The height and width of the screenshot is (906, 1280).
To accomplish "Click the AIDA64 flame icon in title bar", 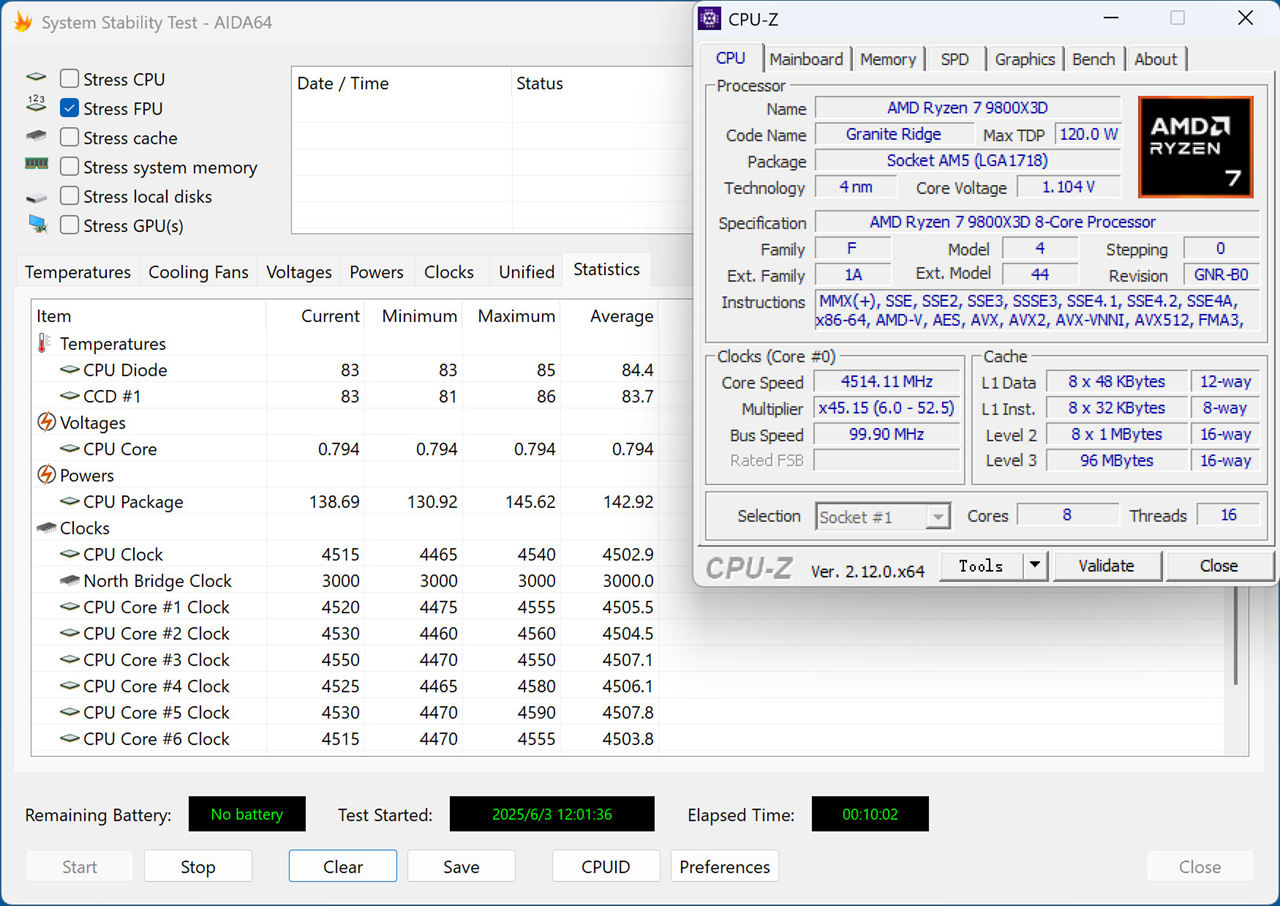I will (x=23, y=21).
